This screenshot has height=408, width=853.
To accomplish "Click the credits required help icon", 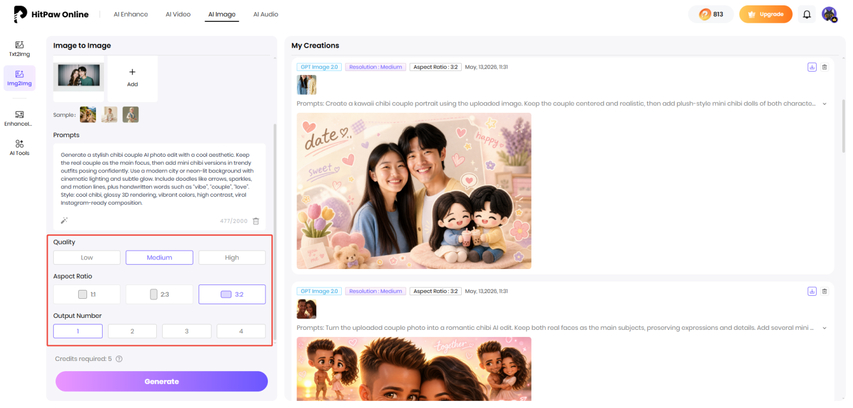I will pos(119,359).
